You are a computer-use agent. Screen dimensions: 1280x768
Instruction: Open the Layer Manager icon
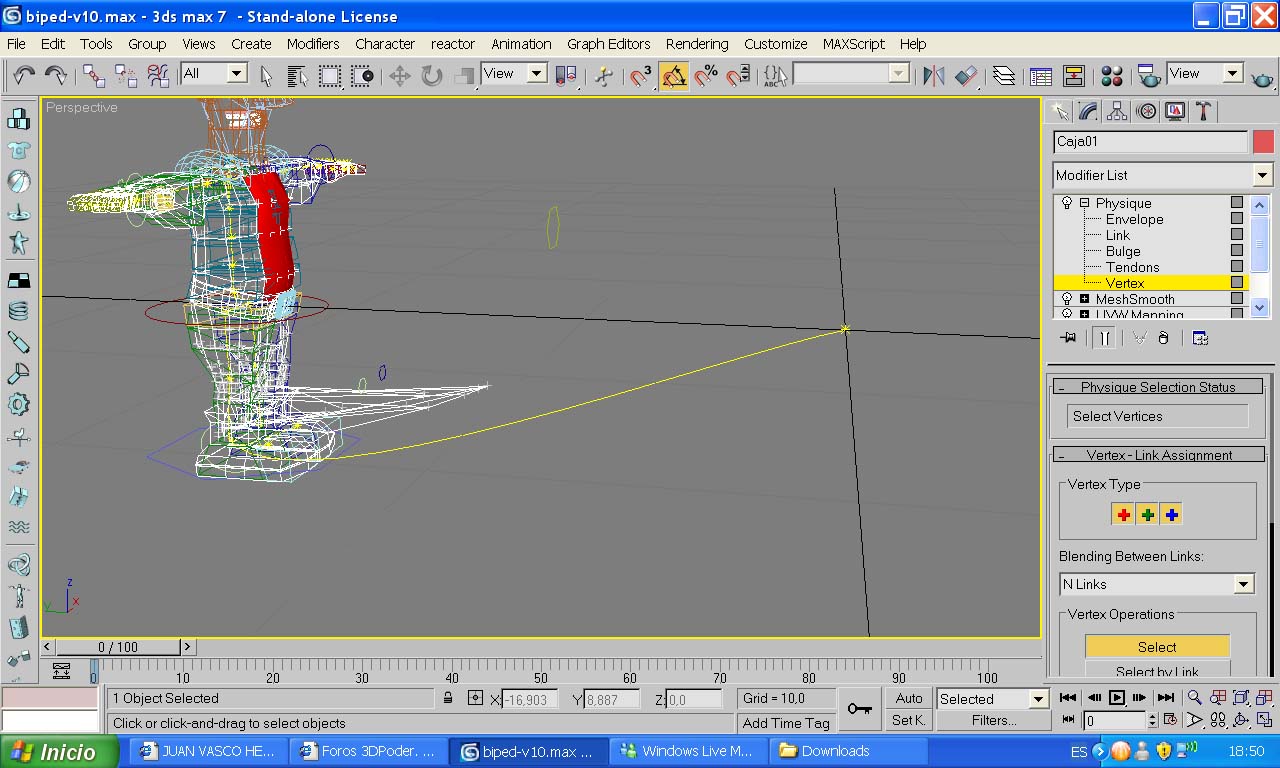point(1004,75)
